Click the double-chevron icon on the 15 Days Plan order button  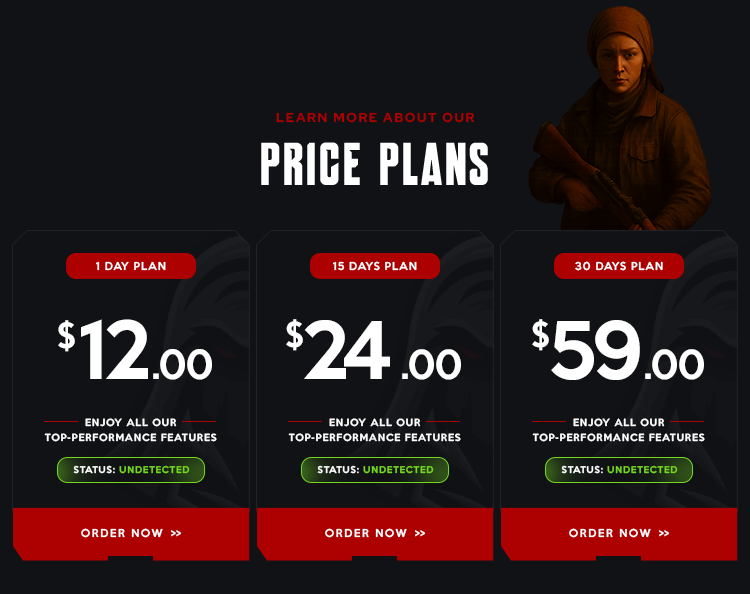click(420, 533)
